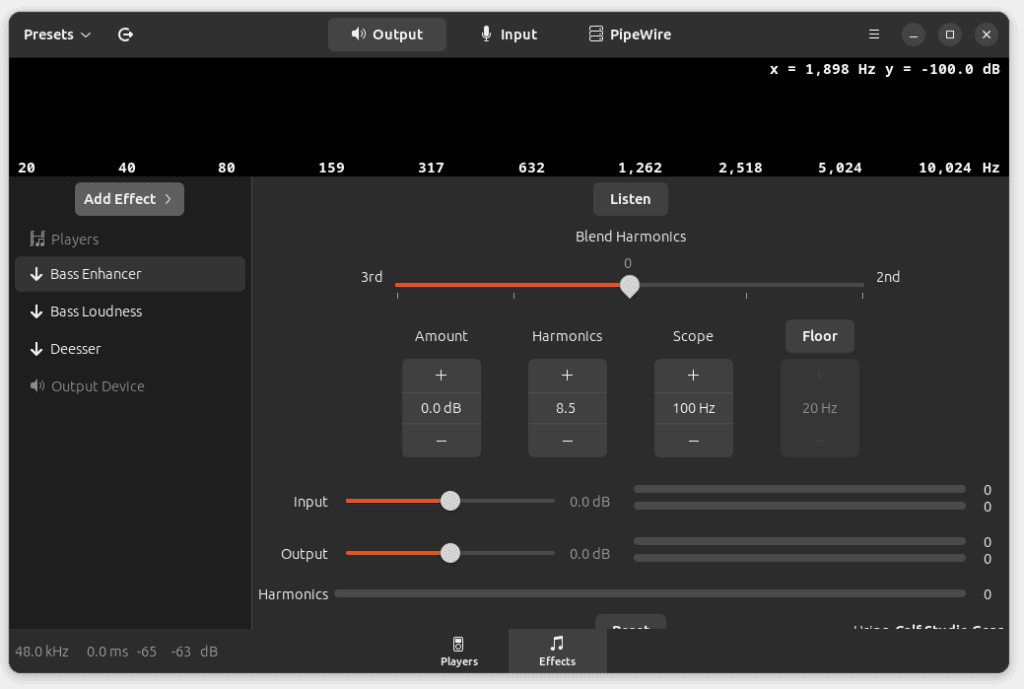The width and height of the screenshot is (1024, 689).
Task: Maximize the application window
Action: pyautogui.click(x=950, y=35)
